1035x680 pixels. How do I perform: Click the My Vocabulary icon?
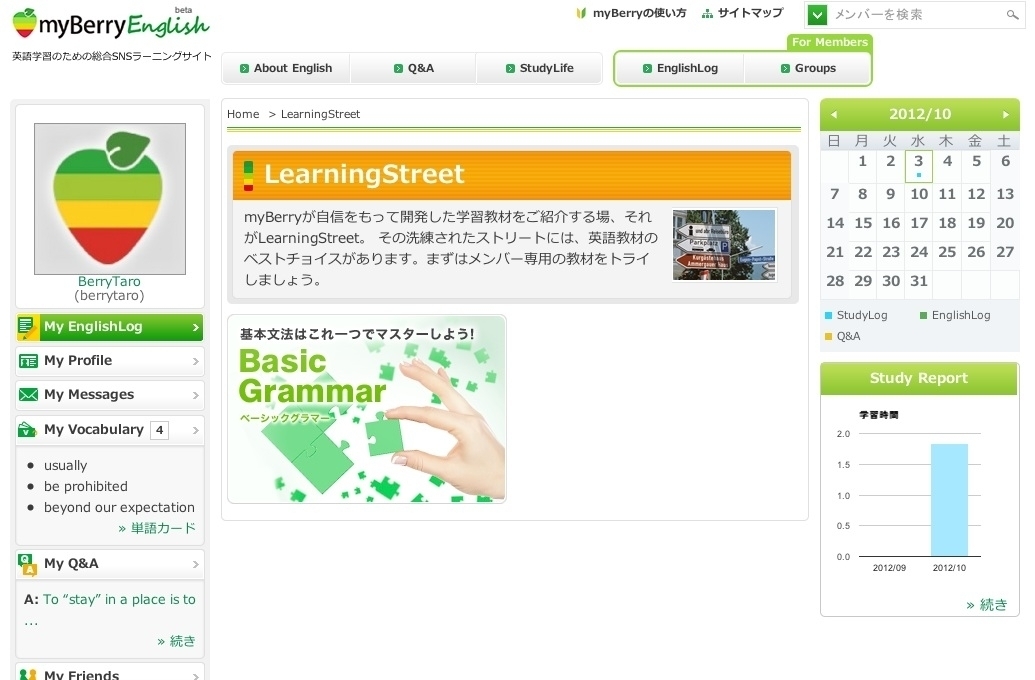pos(27,429)
